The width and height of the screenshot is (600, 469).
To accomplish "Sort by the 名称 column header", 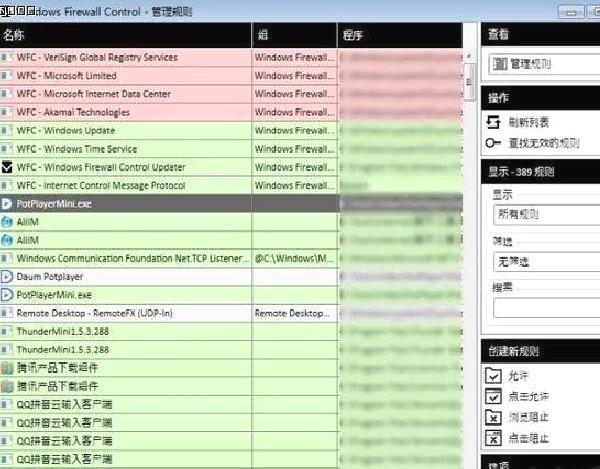I will click(x=126, y=35).
